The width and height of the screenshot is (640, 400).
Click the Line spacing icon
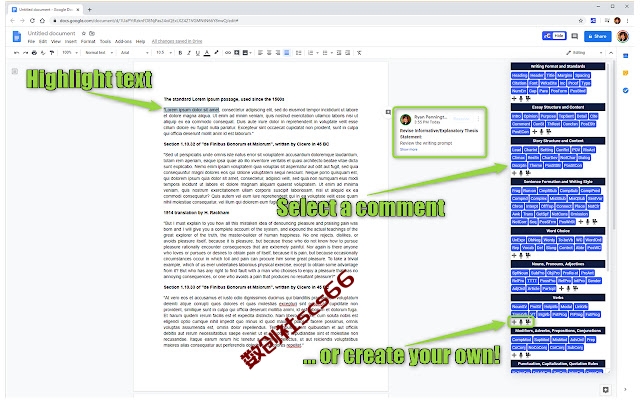(x=298, y=53)
